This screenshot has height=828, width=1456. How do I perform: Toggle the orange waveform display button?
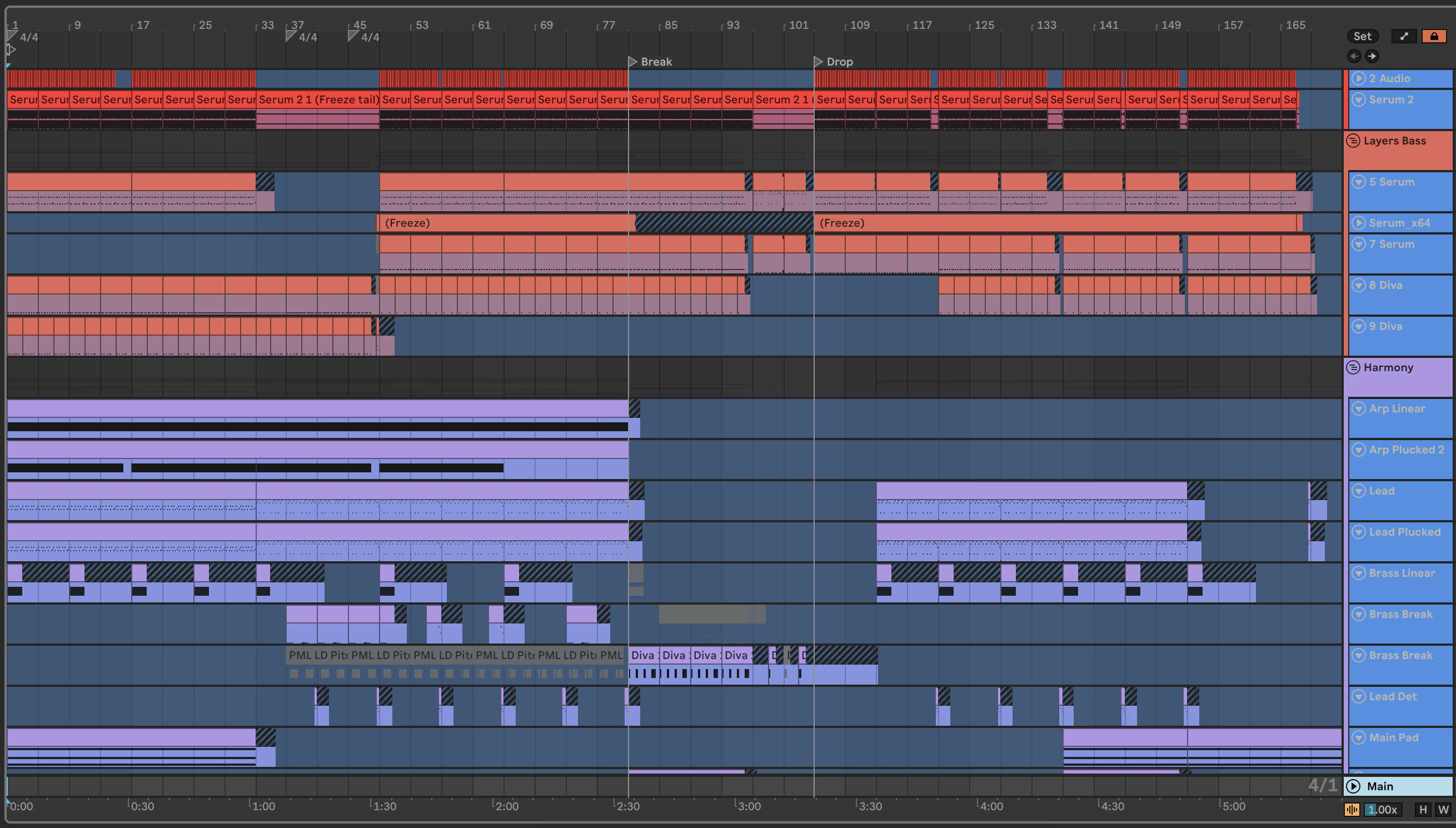(1352, 809)
